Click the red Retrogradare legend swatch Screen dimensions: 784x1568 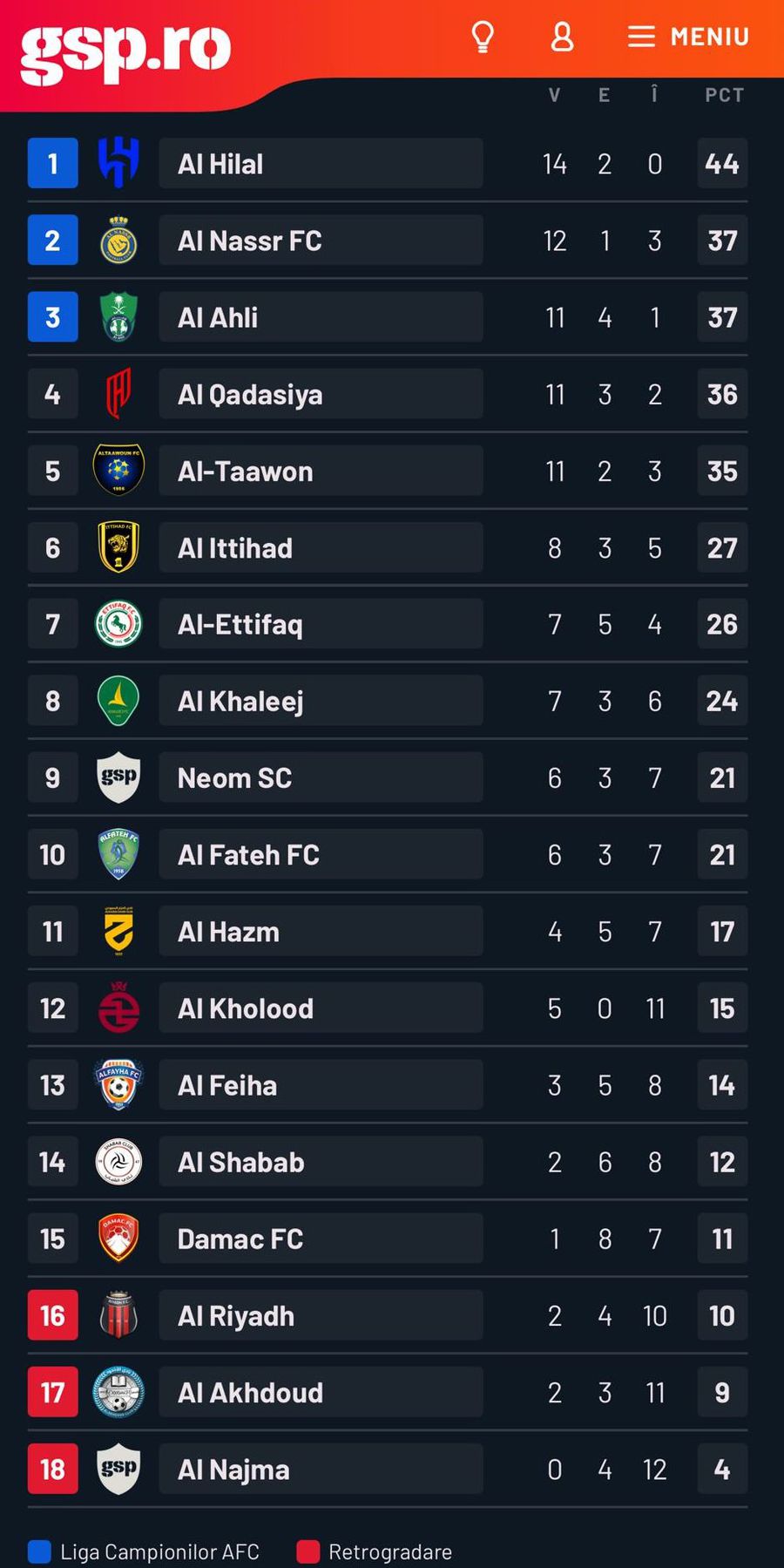(x=308, y=1551)
